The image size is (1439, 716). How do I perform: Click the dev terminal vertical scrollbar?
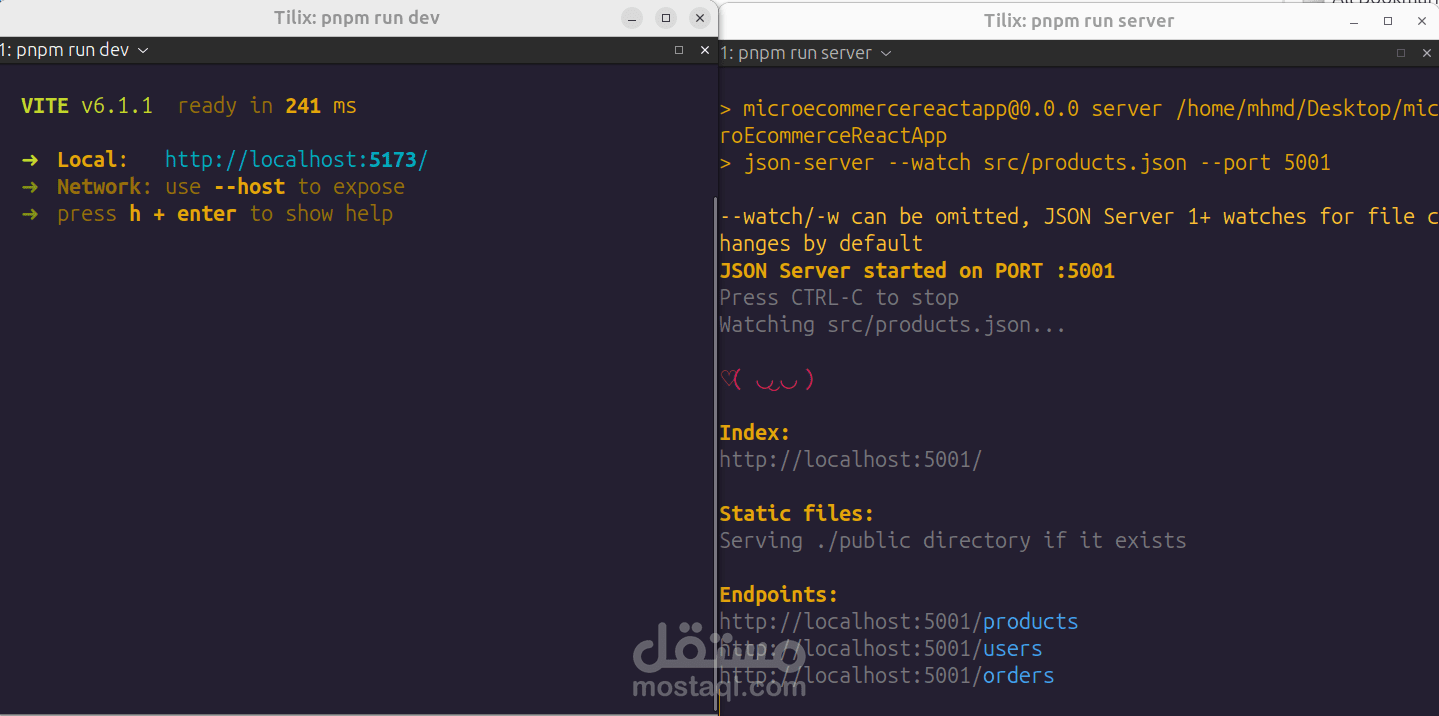tap(716, 455)
